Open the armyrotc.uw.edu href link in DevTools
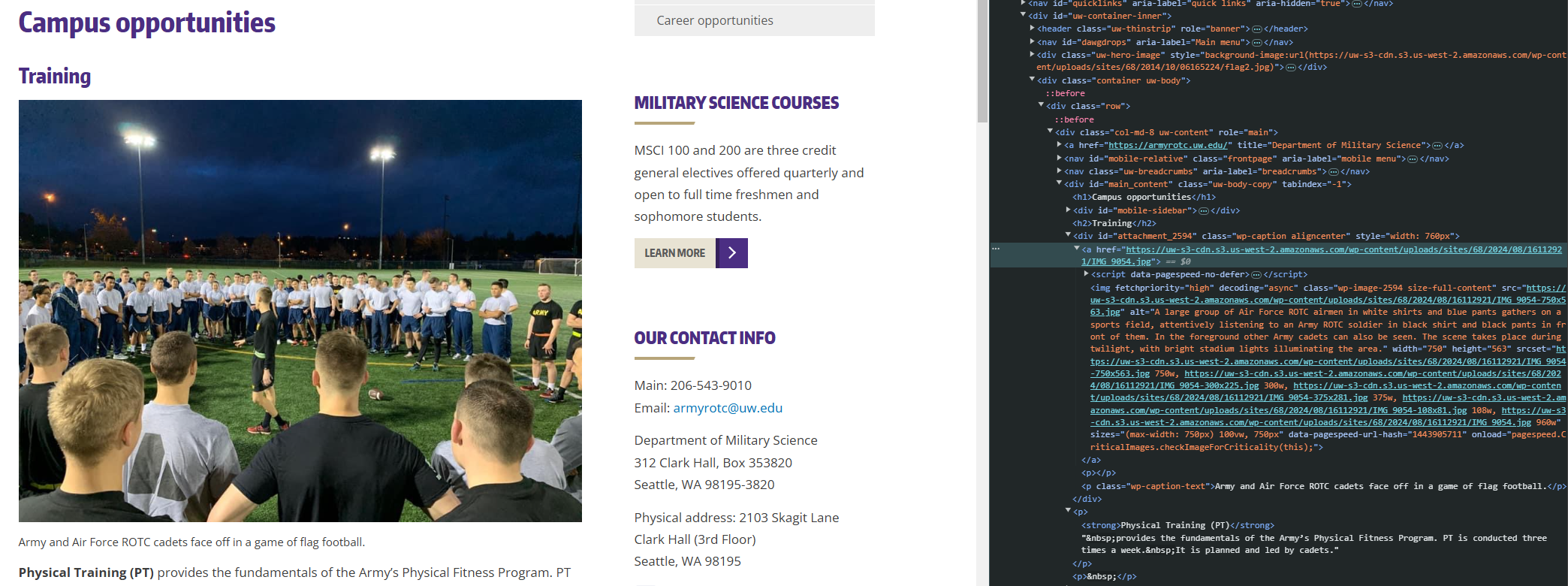This screenshot has height=586, width=1568. 1168,146
